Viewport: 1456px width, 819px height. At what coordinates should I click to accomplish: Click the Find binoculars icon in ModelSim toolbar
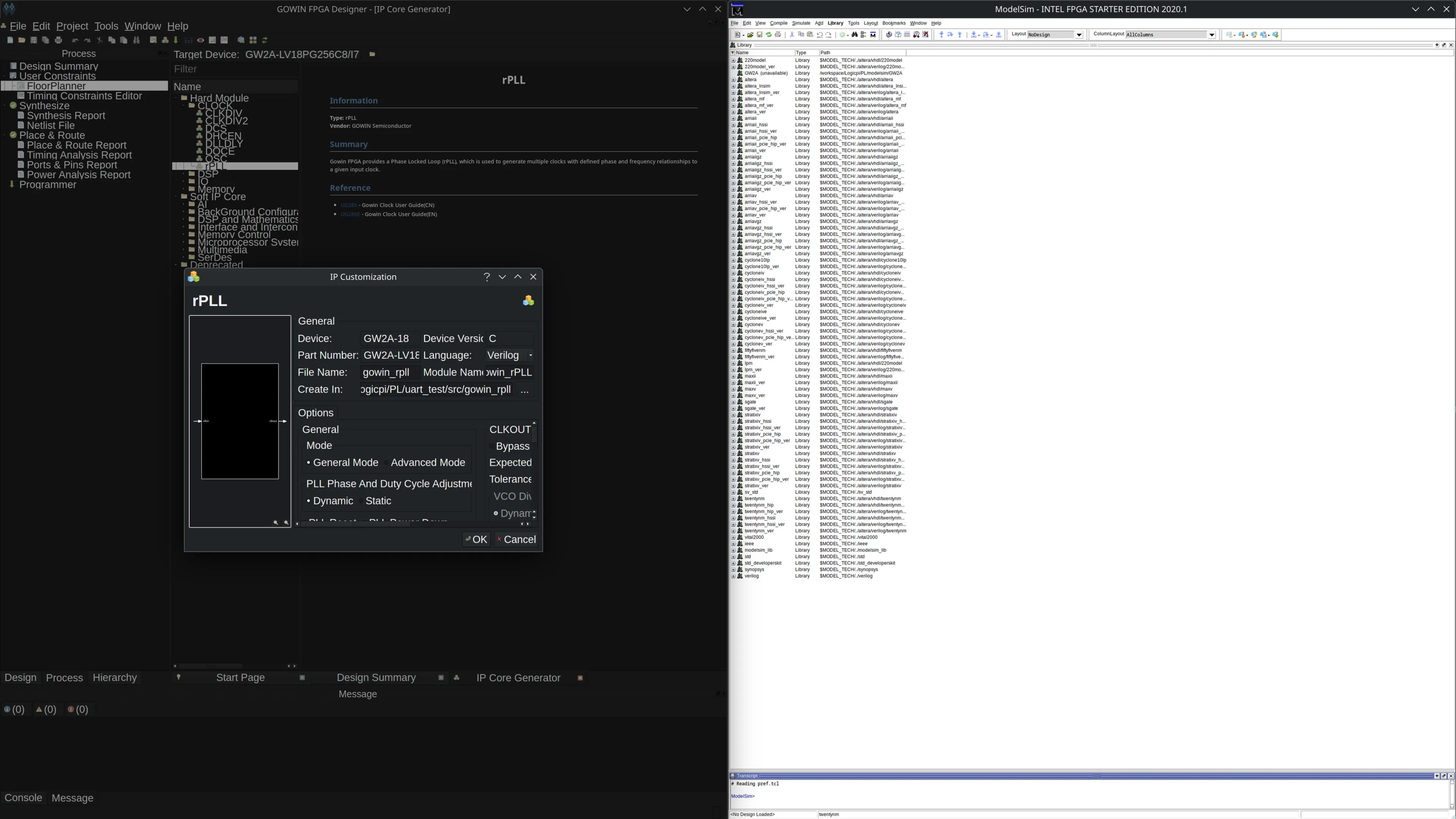(x=854, y=35)
